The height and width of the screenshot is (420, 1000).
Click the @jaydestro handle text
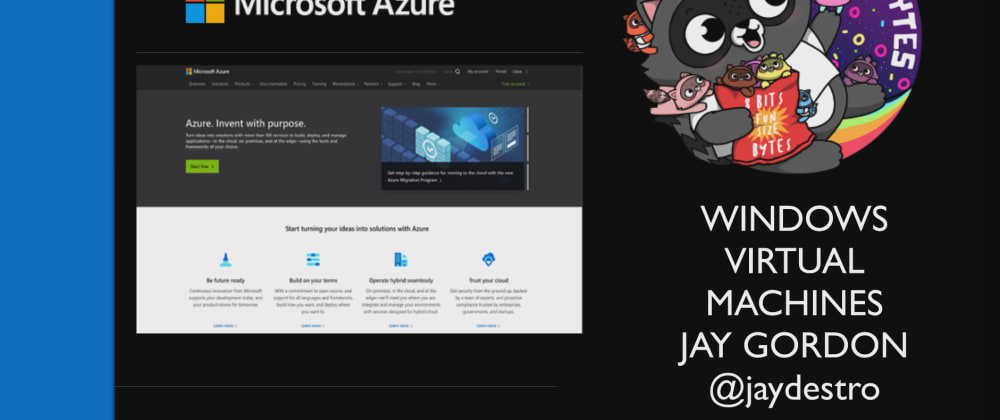(794, 390)
